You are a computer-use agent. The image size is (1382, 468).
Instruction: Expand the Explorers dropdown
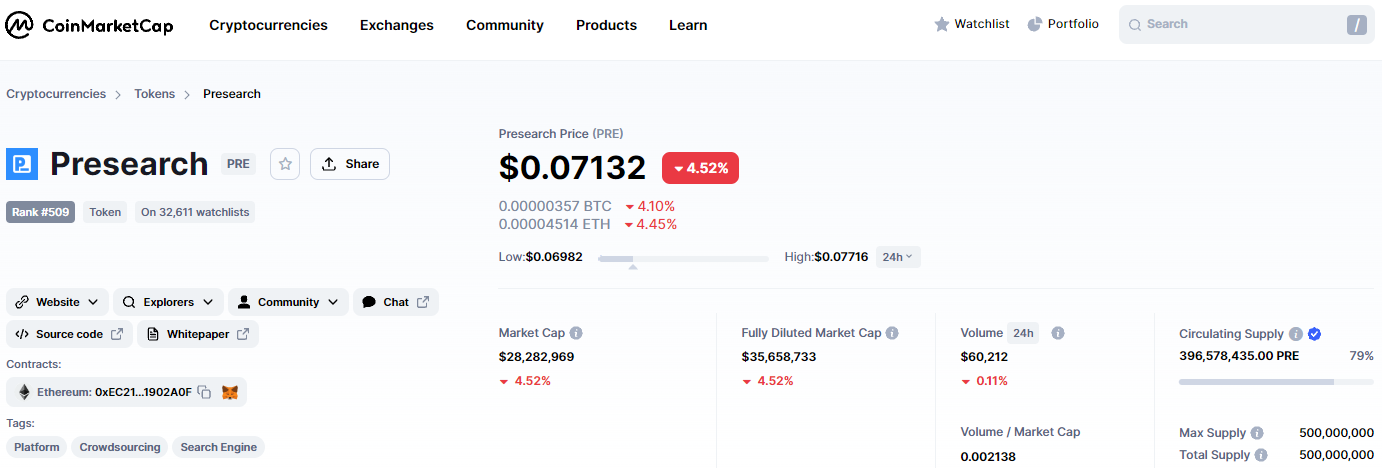168,302
